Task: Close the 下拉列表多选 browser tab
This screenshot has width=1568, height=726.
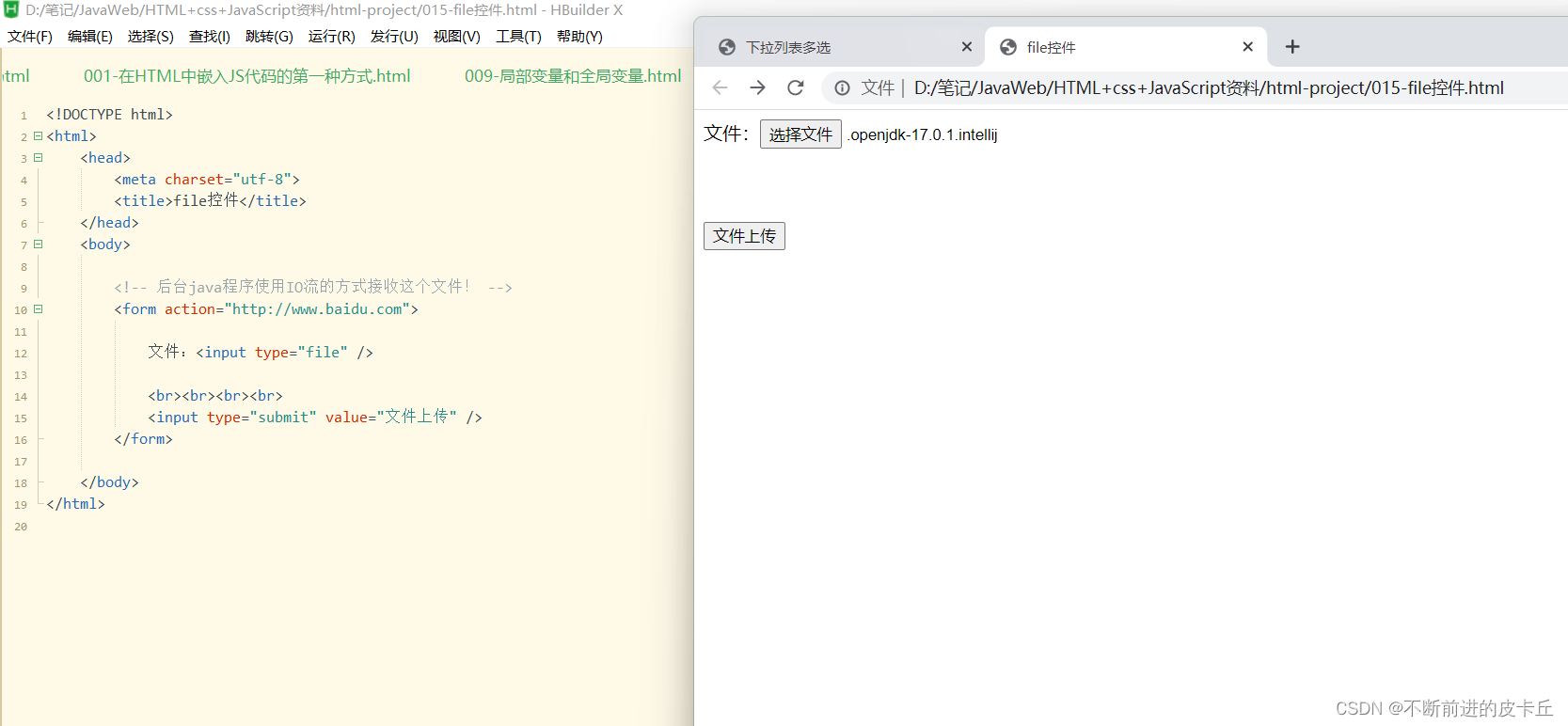Action: click(967, 47)
